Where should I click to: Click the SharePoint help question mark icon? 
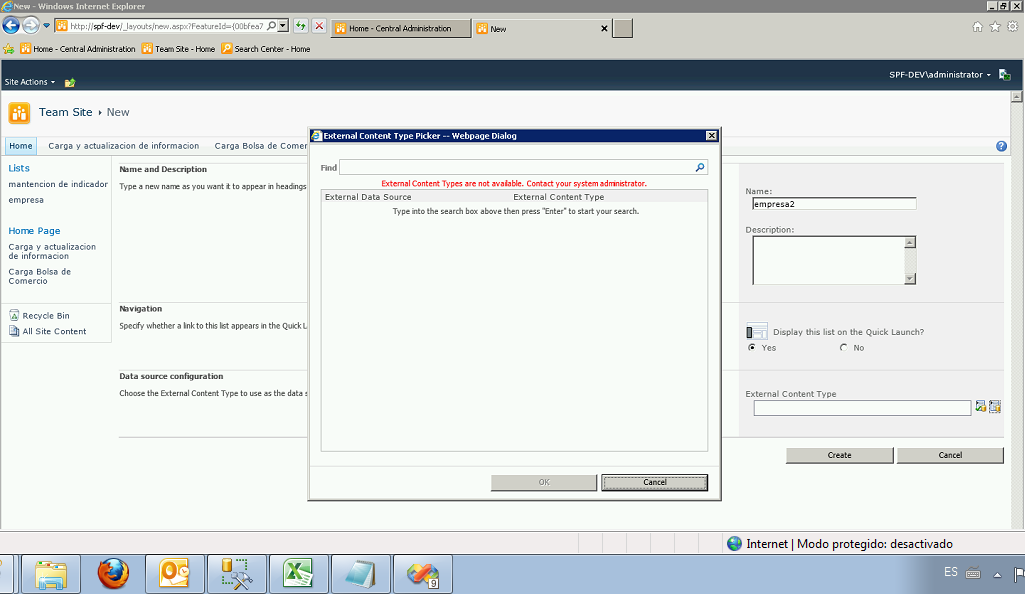(1001, 146)
